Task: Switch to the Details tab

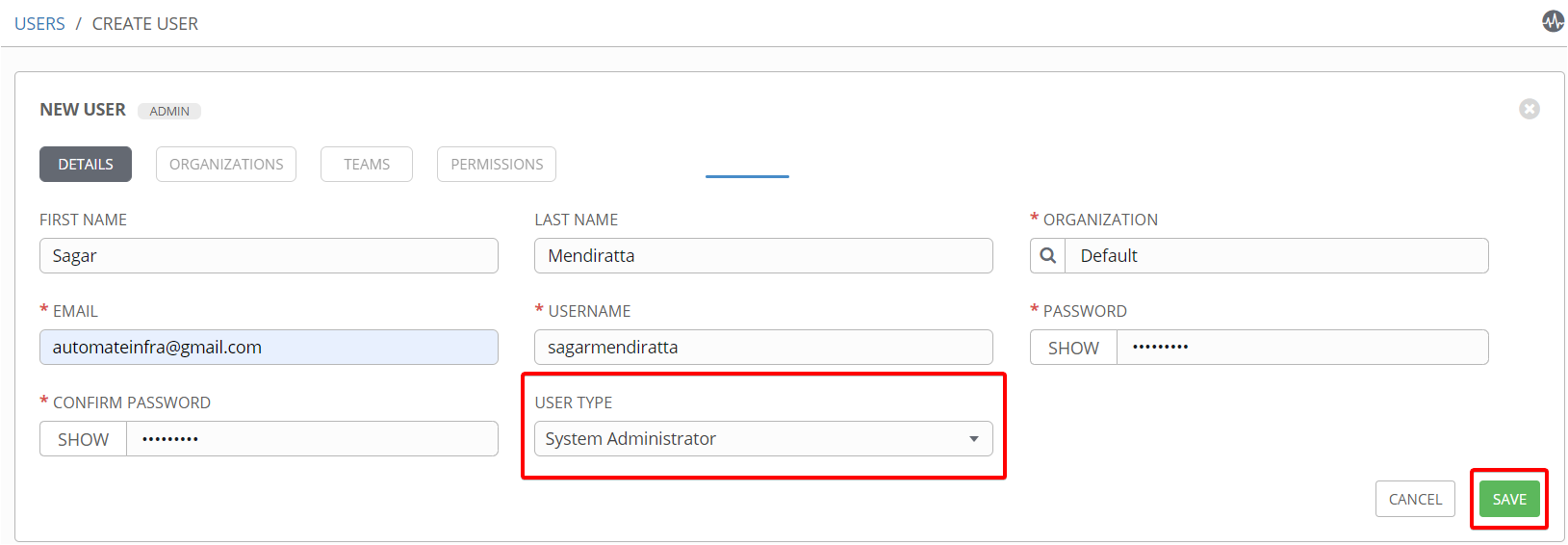Action: 86,165
